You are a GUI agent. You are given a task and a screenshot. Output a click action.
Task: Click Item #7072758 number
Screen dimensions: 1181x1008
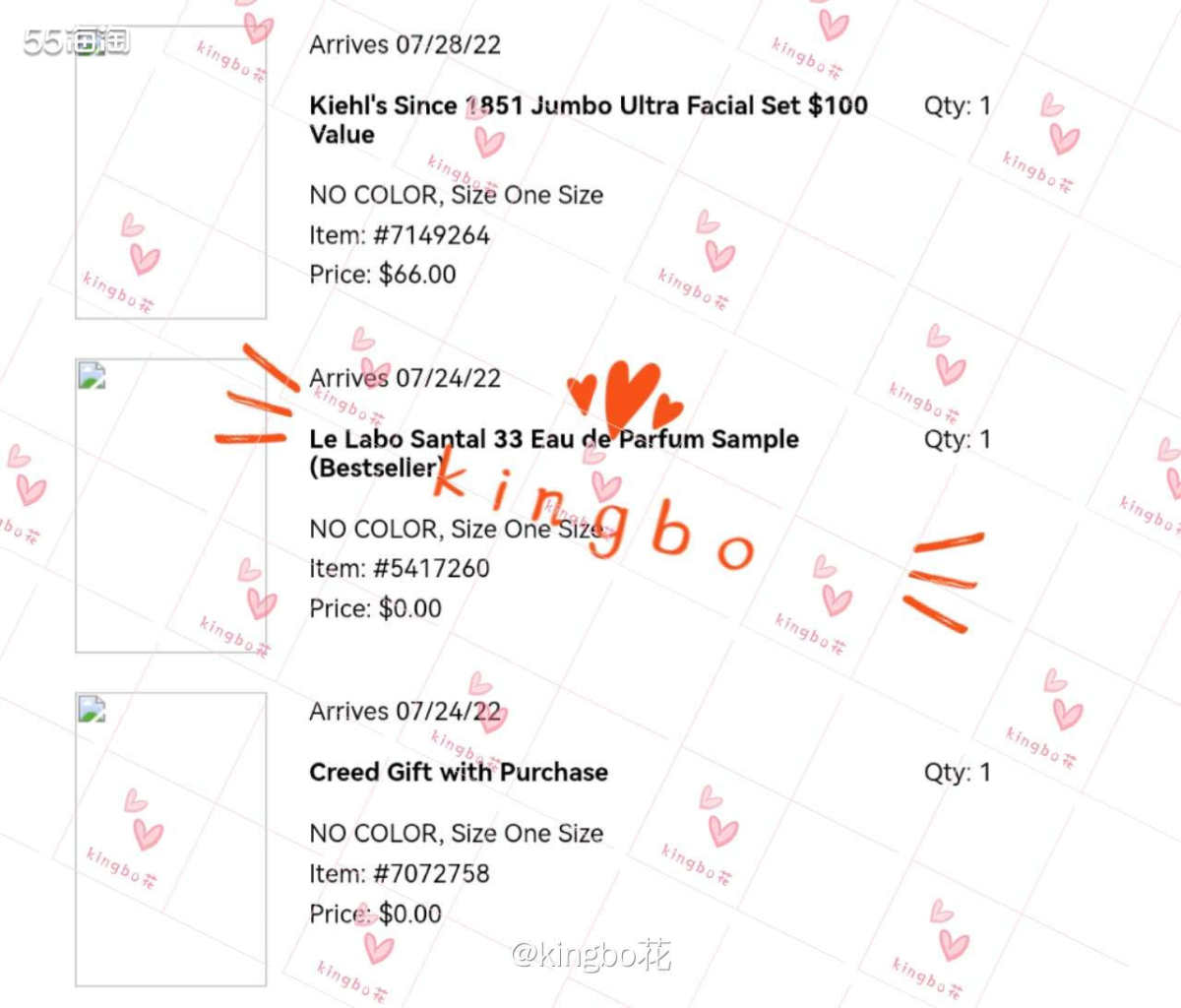pyautogui.click(x=400, y=873)
